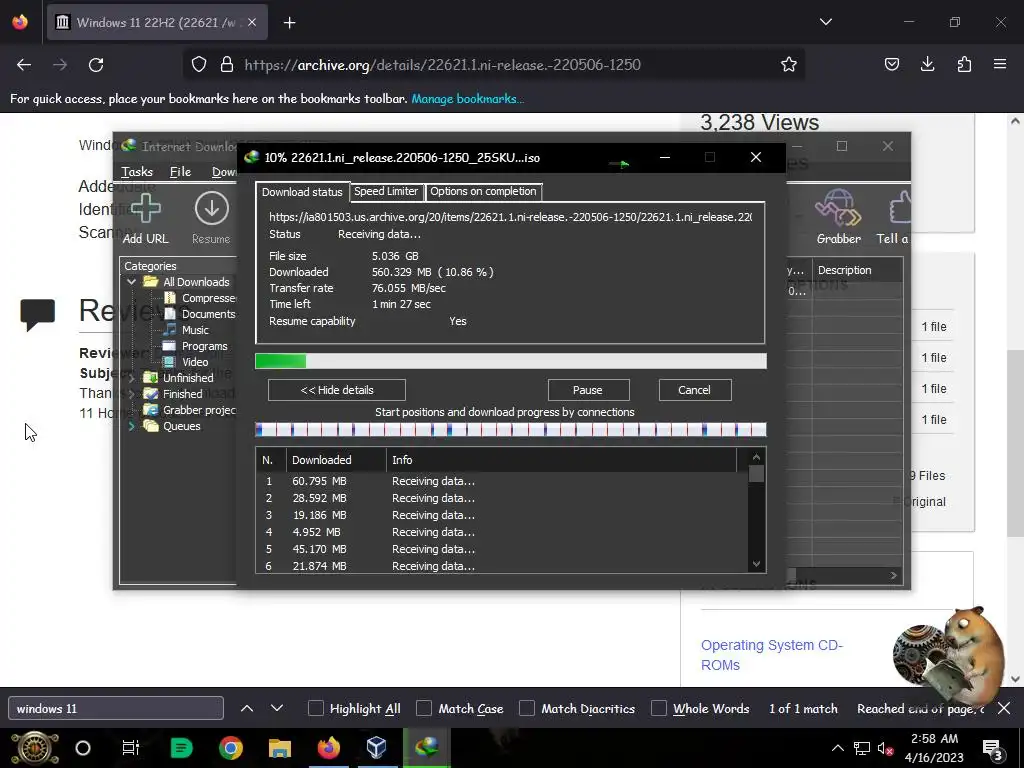The height and width of the screenshot is (768, 1024).
Task: Open File Explorer from the taskbar
Action: tap(280, 748)
